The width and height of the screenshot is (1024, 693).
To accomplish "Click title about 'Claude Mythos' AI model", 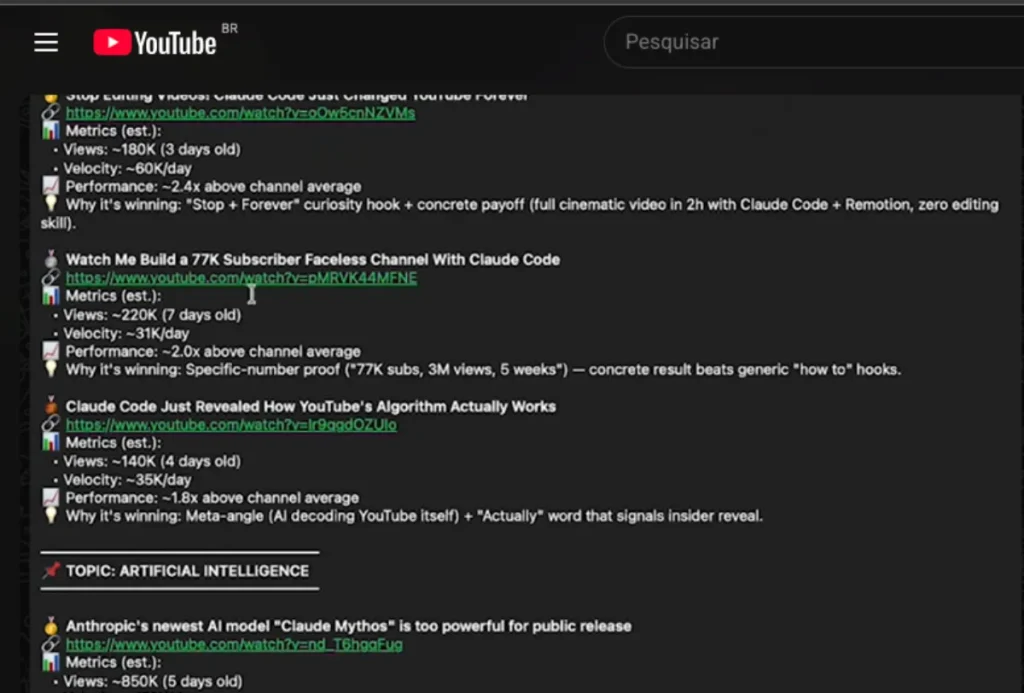I will (349, 626).
